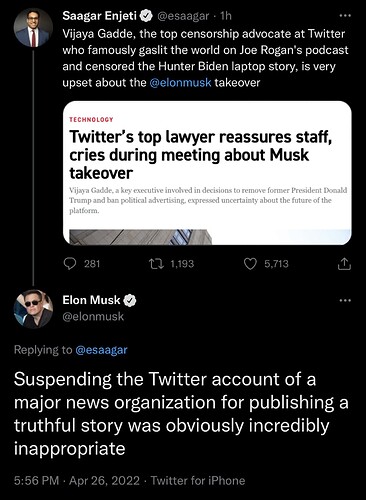Screen dimensions: 366x500
Task: Click the Twitter for iPhone source label
Action: point(198,481)
